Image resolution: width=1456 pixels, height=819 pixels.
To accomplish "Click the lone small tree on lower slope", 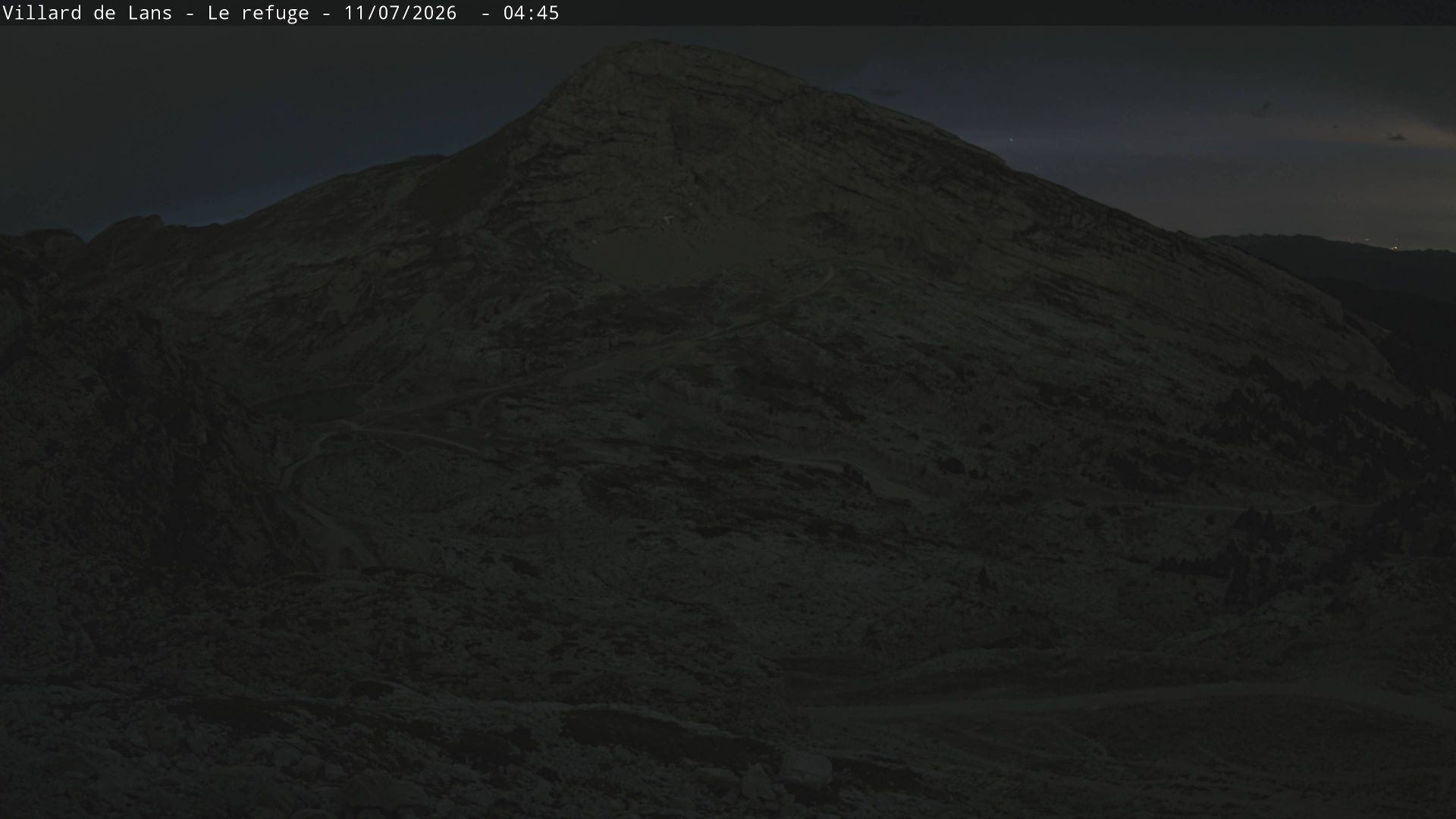I will point(985,580).
